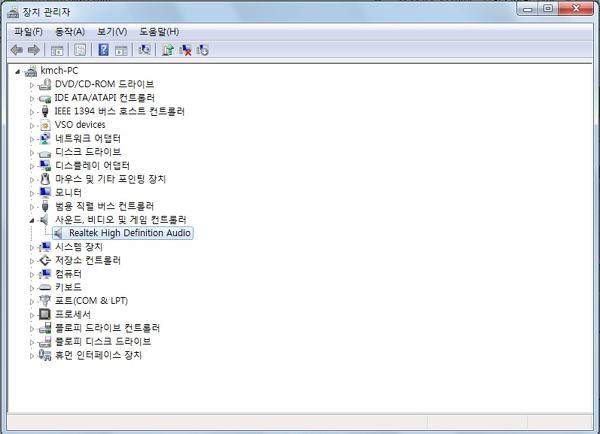Open the 동작(A) menu
600x434 pixels.
click(70, 32)
